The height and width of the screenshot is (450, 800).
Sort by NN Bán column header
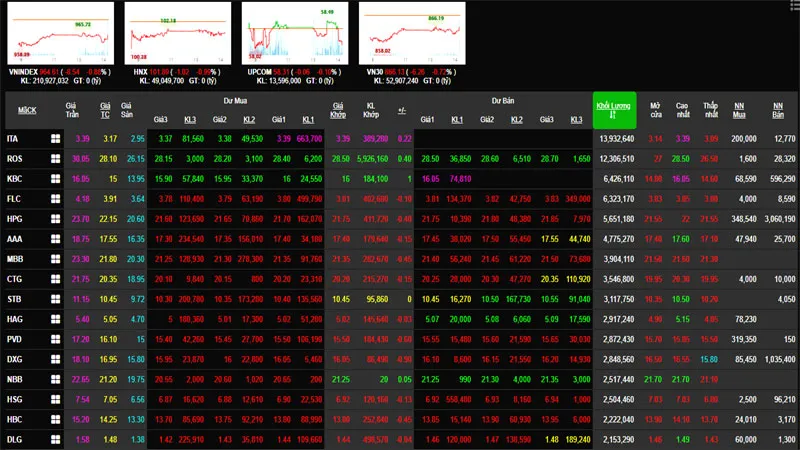click(x=778, y=110)
